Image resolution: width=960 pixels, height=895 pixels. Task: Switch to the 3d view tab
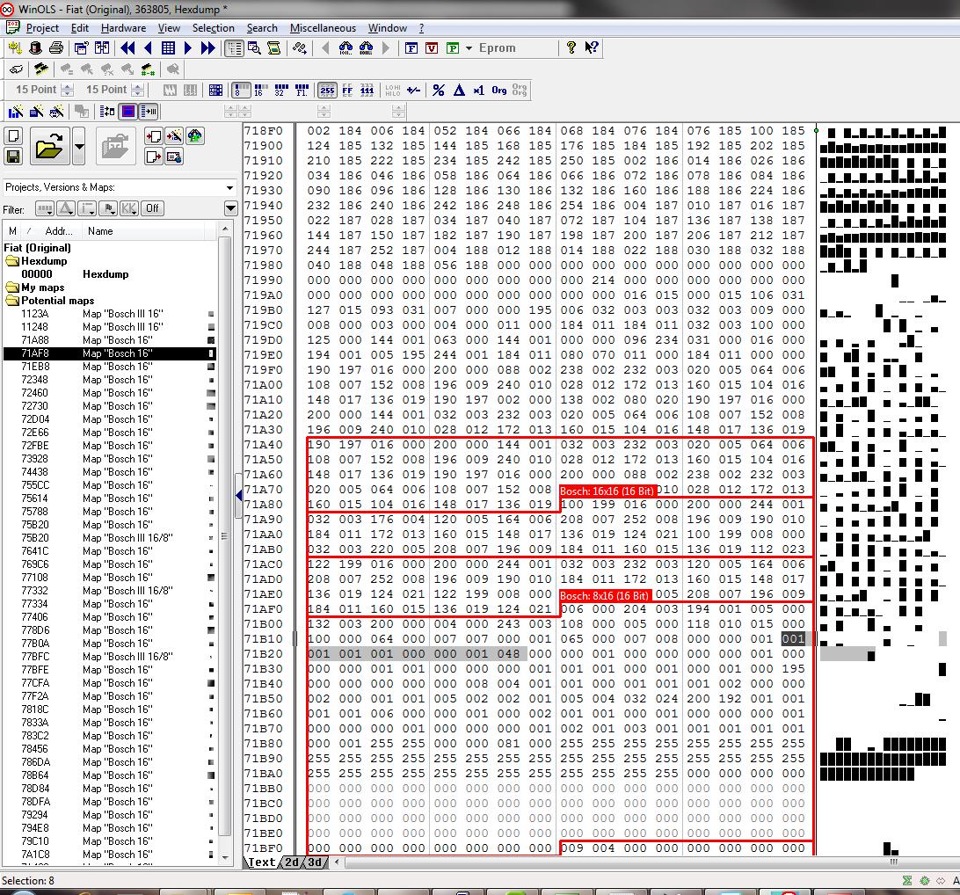[315, 862]
